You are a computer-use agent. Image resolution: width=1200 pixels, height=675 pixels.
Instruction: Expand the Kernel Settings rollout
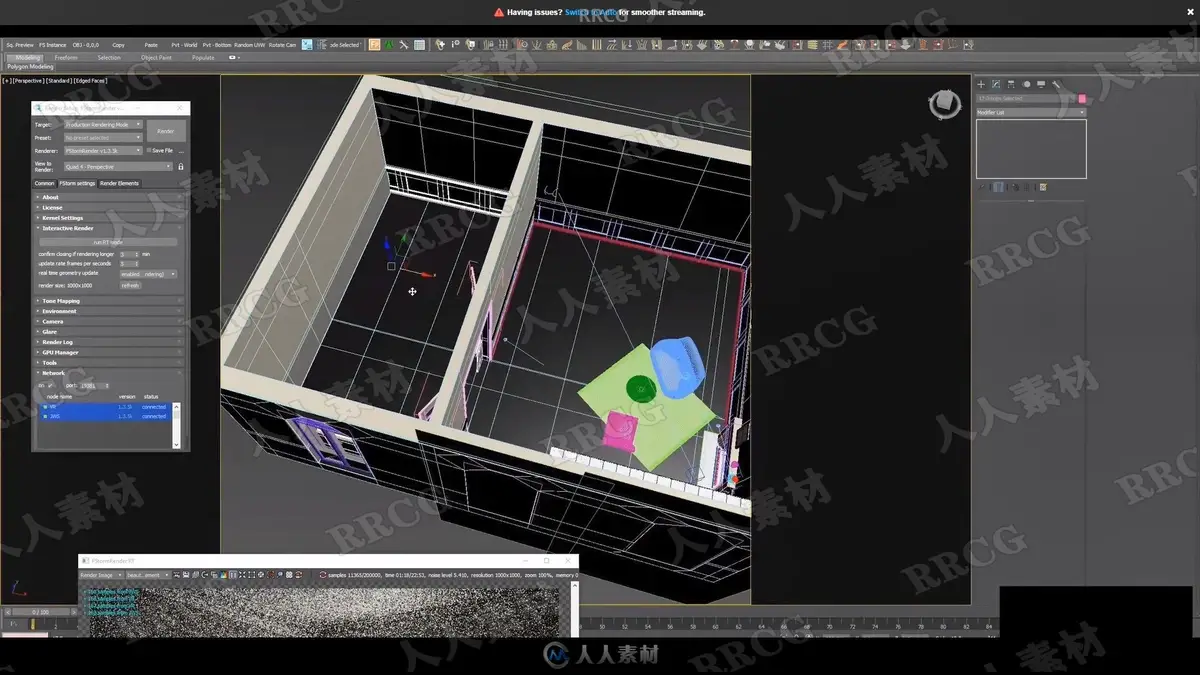(108, 218)
